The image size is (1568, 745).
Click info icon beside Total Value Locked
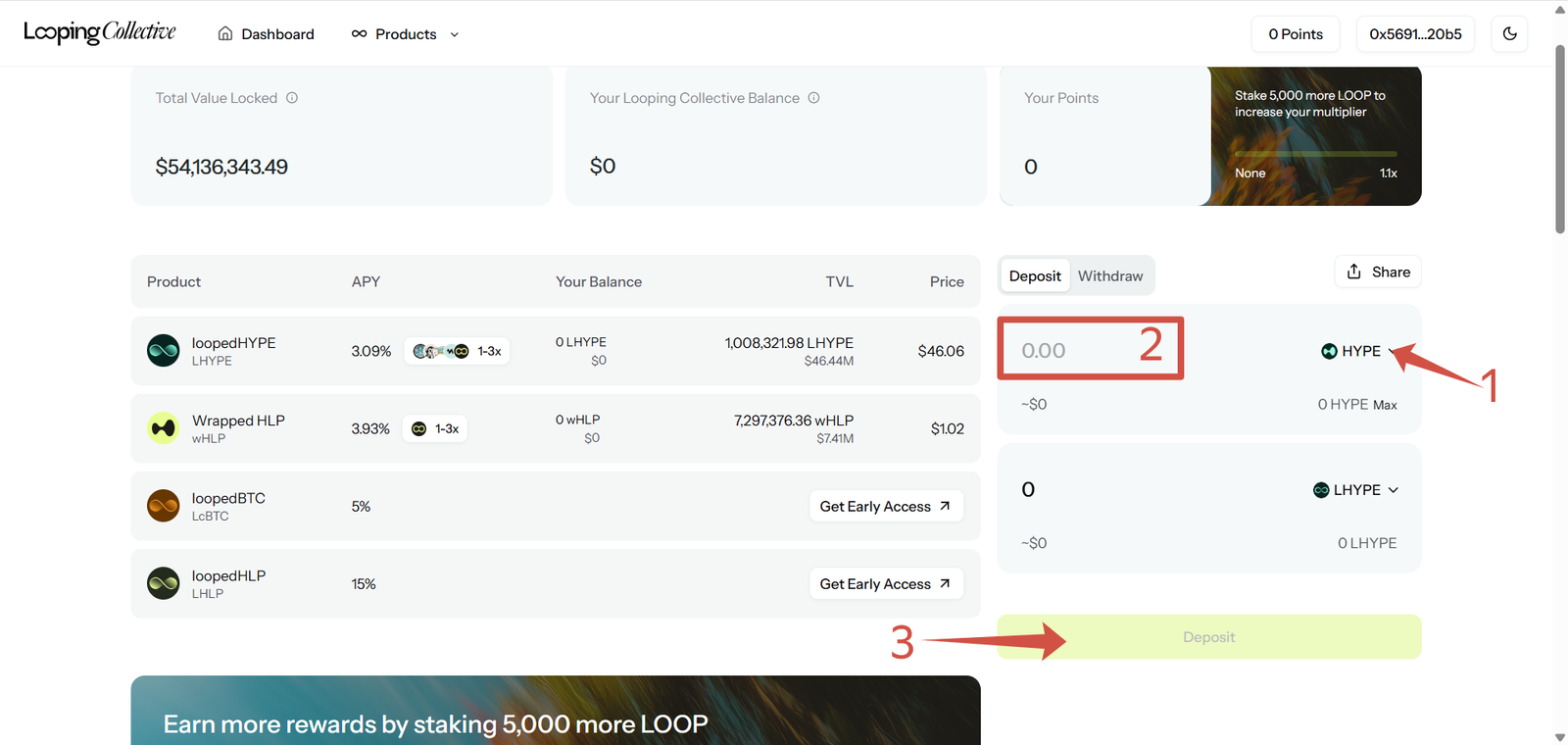click(x=292, y=98)
